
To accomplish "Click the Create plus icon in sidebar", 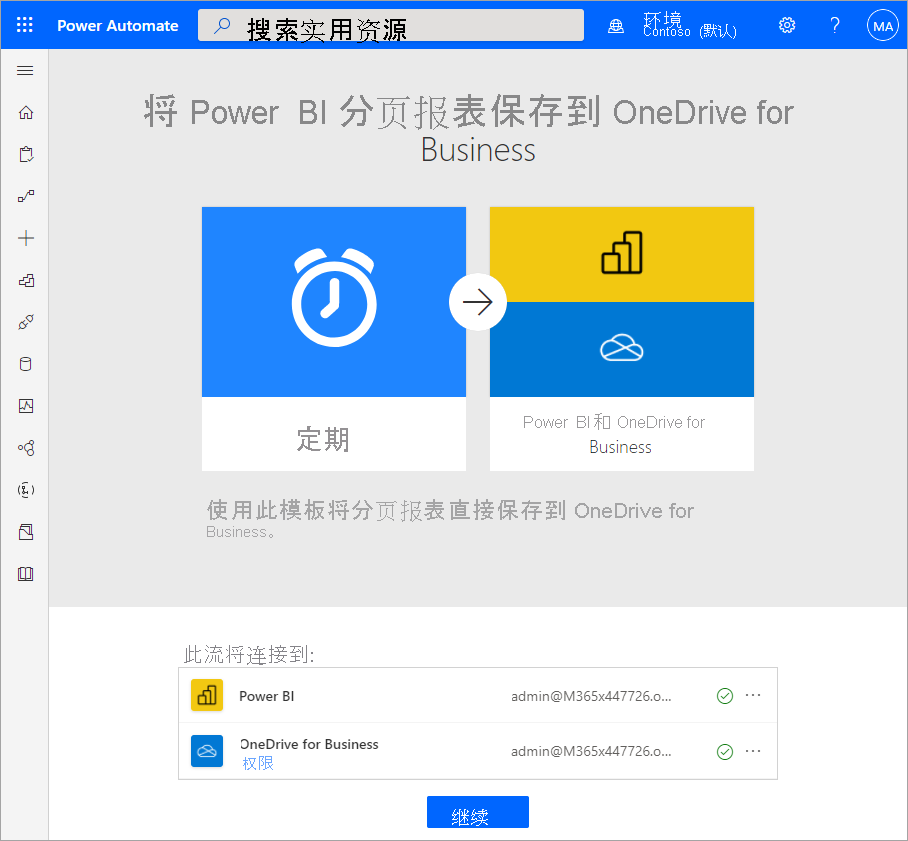I will 25,238.
